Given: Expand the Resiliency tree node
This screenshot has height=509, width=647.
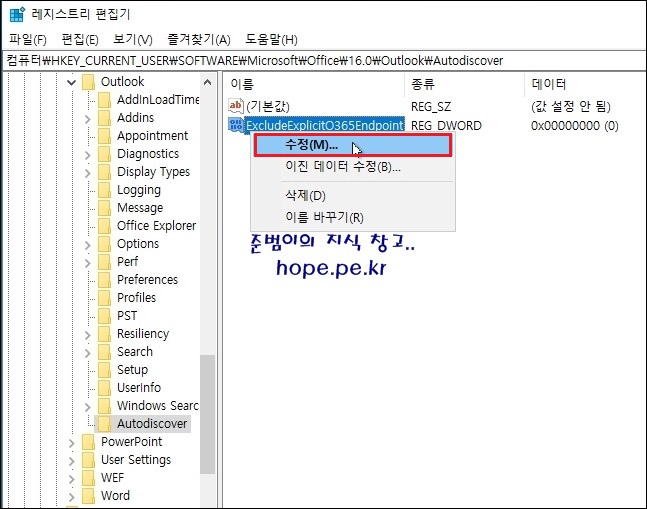Looking at the screenshot, I should tap(87, 335).
